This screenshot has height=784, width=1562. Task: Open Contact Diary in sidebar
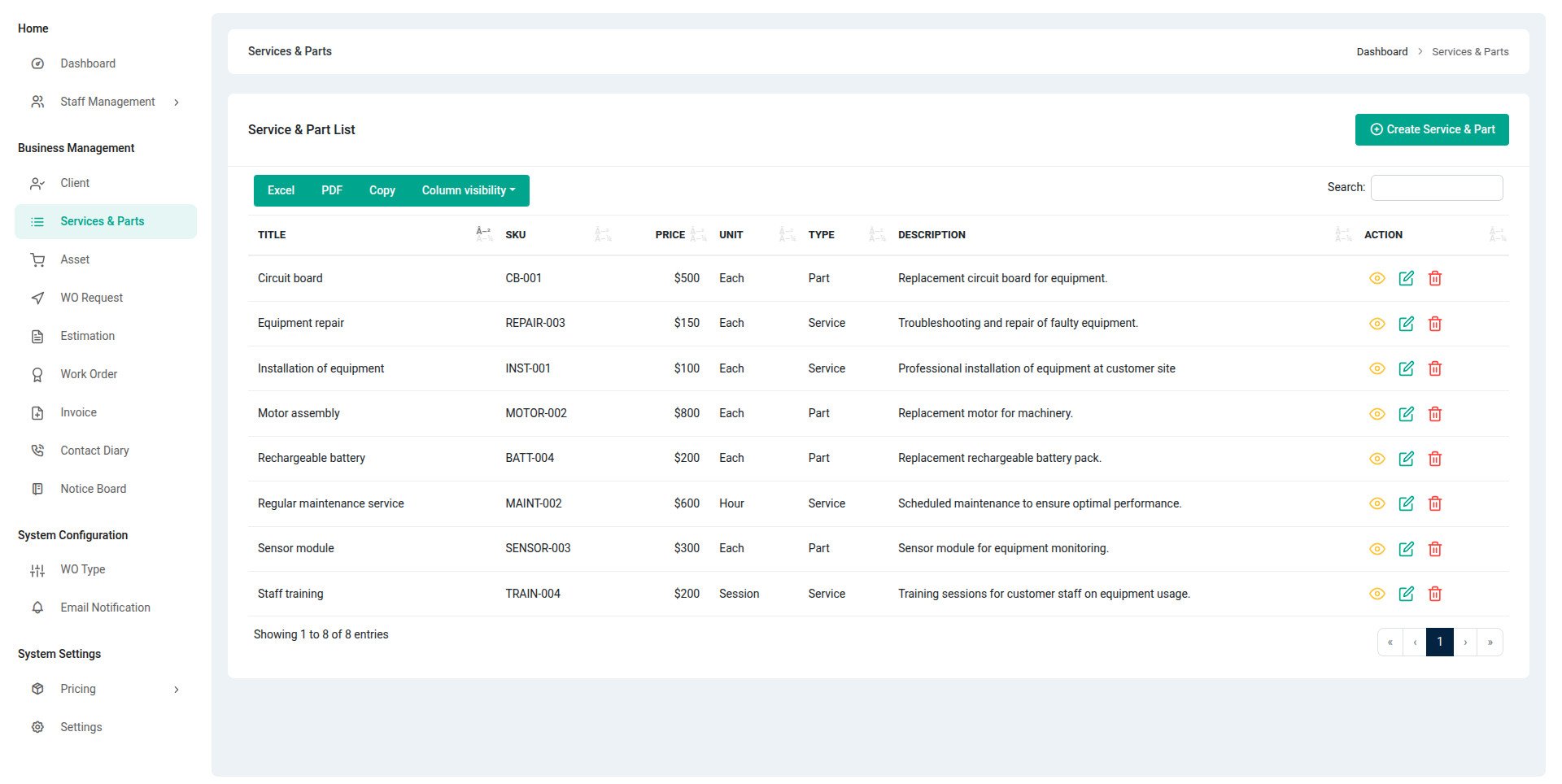106,451
